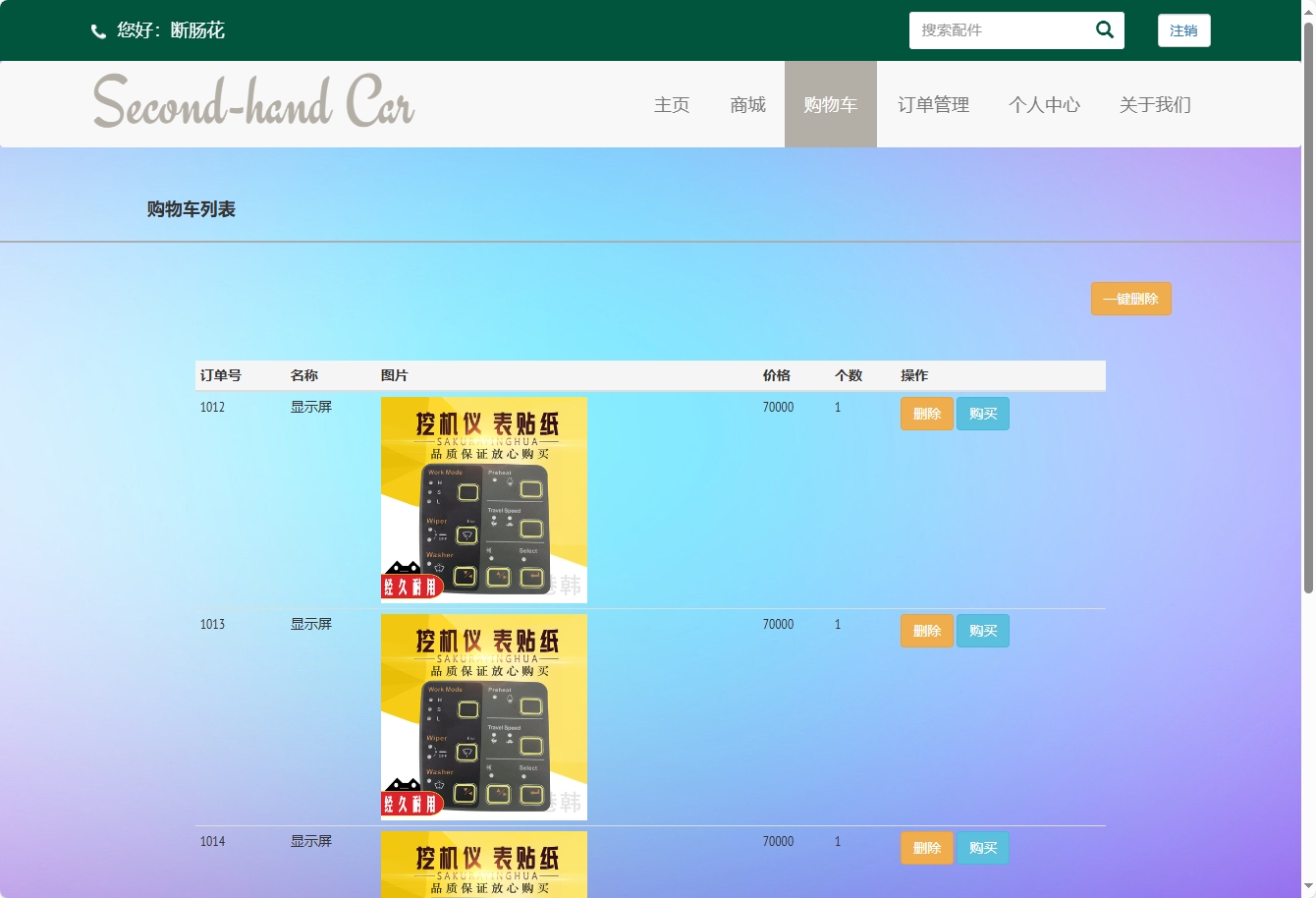Click 购买 for order 1013
The width and height of the screenshot is (1316, 898).
tap(983, 630)
